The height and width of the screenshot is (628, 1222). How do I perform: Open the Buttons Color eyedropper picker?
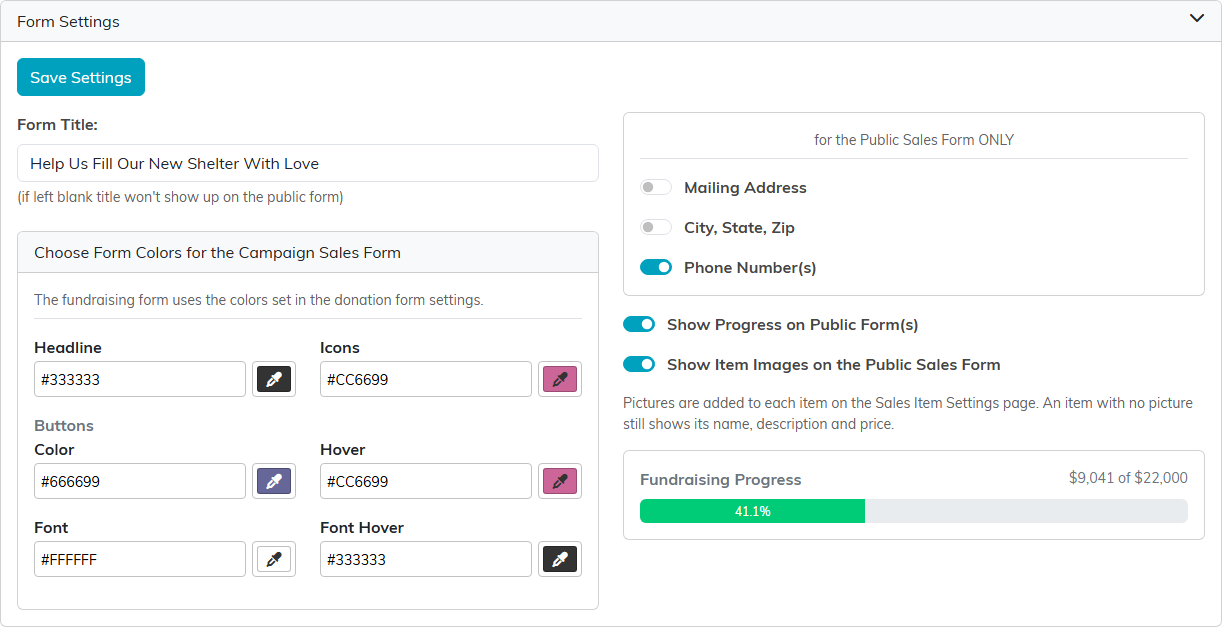tap(274, 481)
